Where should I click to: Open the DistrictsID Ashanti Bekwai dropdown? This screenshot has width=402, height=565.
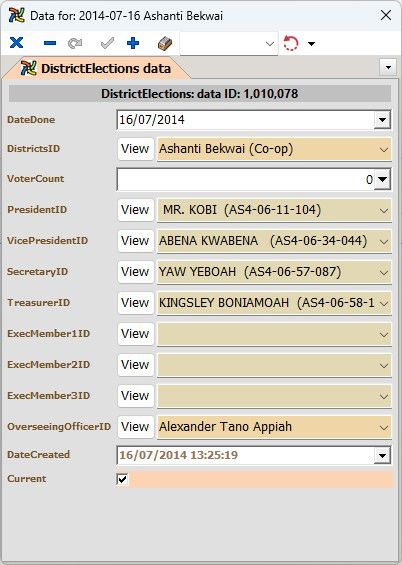(x=274, y=149)
